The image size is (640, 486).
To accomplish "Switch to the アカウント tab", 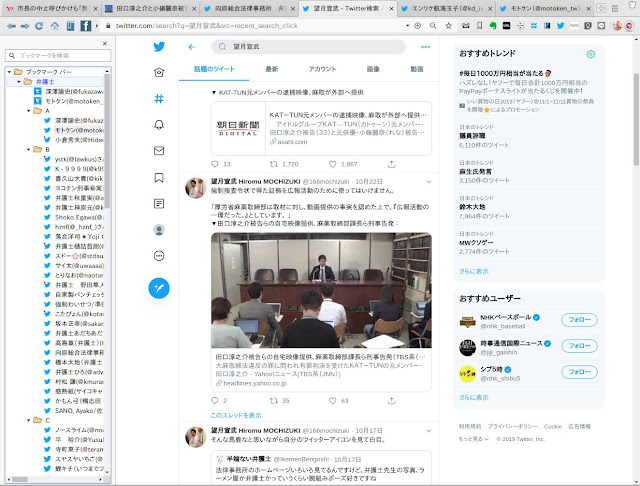I will [x=322, y=69].
